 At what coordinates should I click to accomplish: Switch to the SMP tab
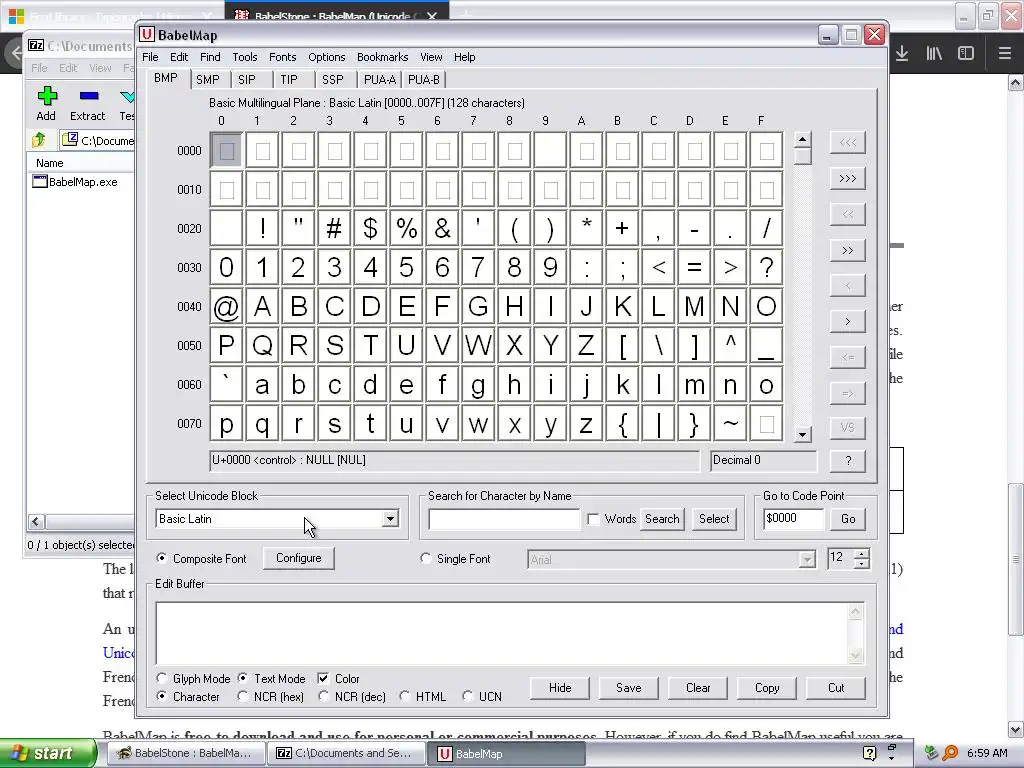(x=208, y=80)
